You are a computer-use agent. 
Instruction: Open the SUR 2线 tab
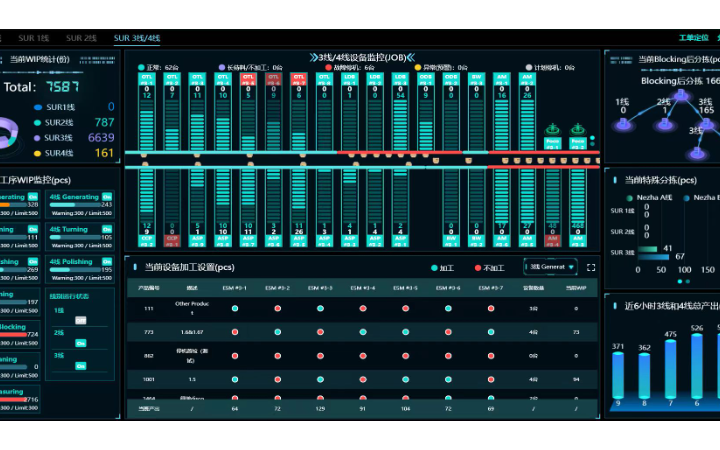click(x=81, y=38)
